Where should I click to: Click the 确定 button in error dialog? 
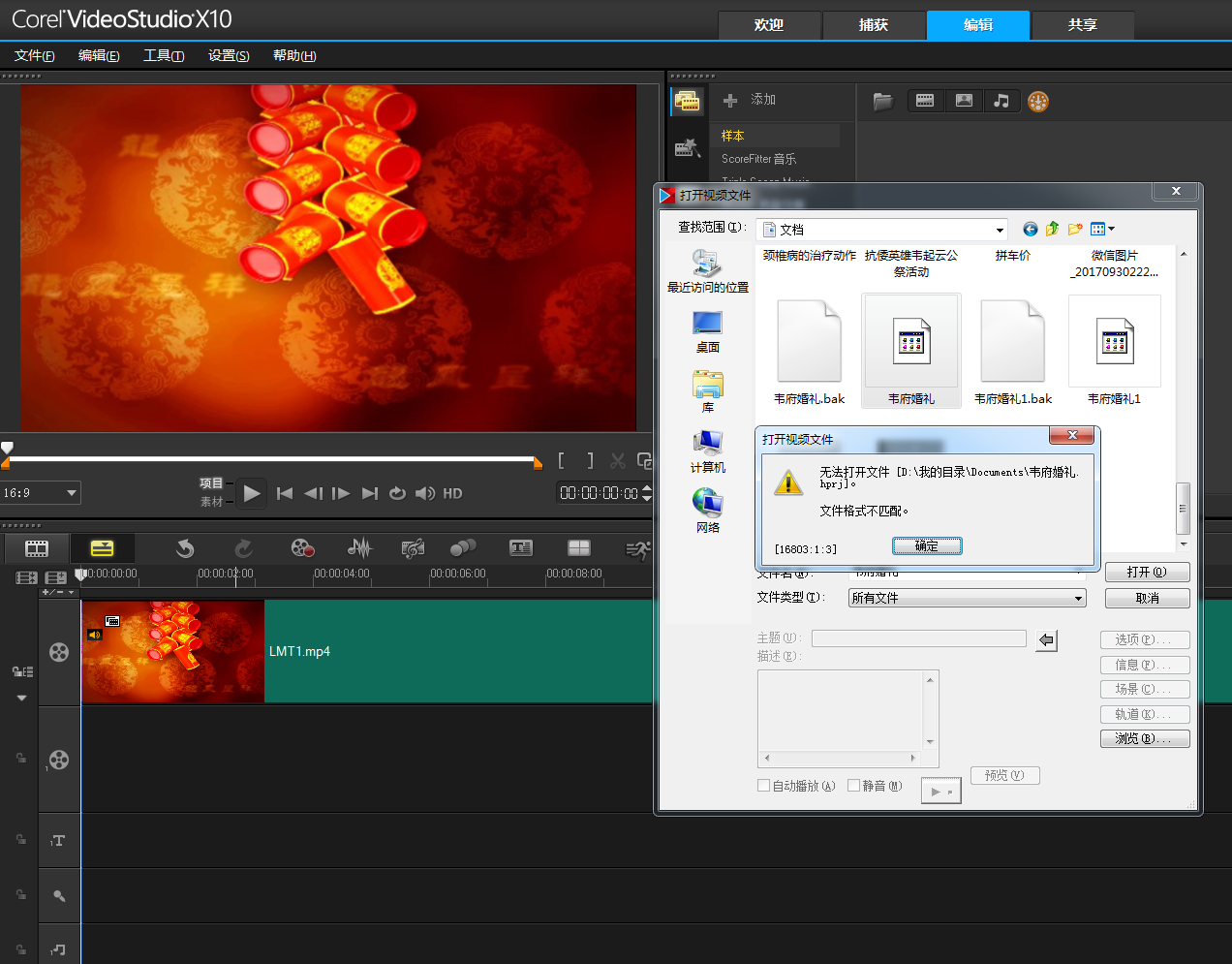point(926,546)
